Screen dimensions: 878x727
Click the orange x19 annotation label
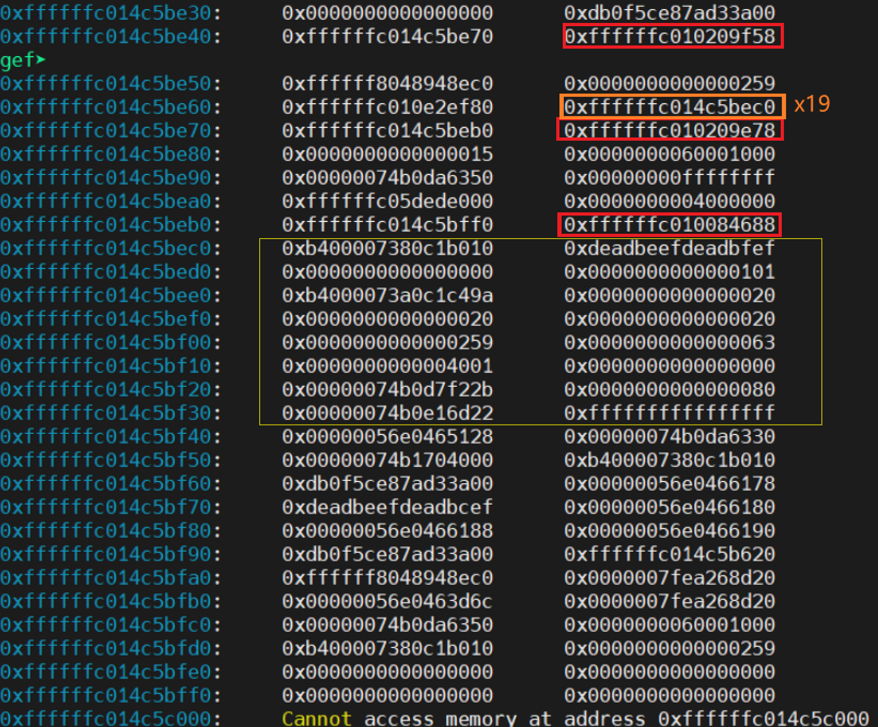tap(811, 105)
